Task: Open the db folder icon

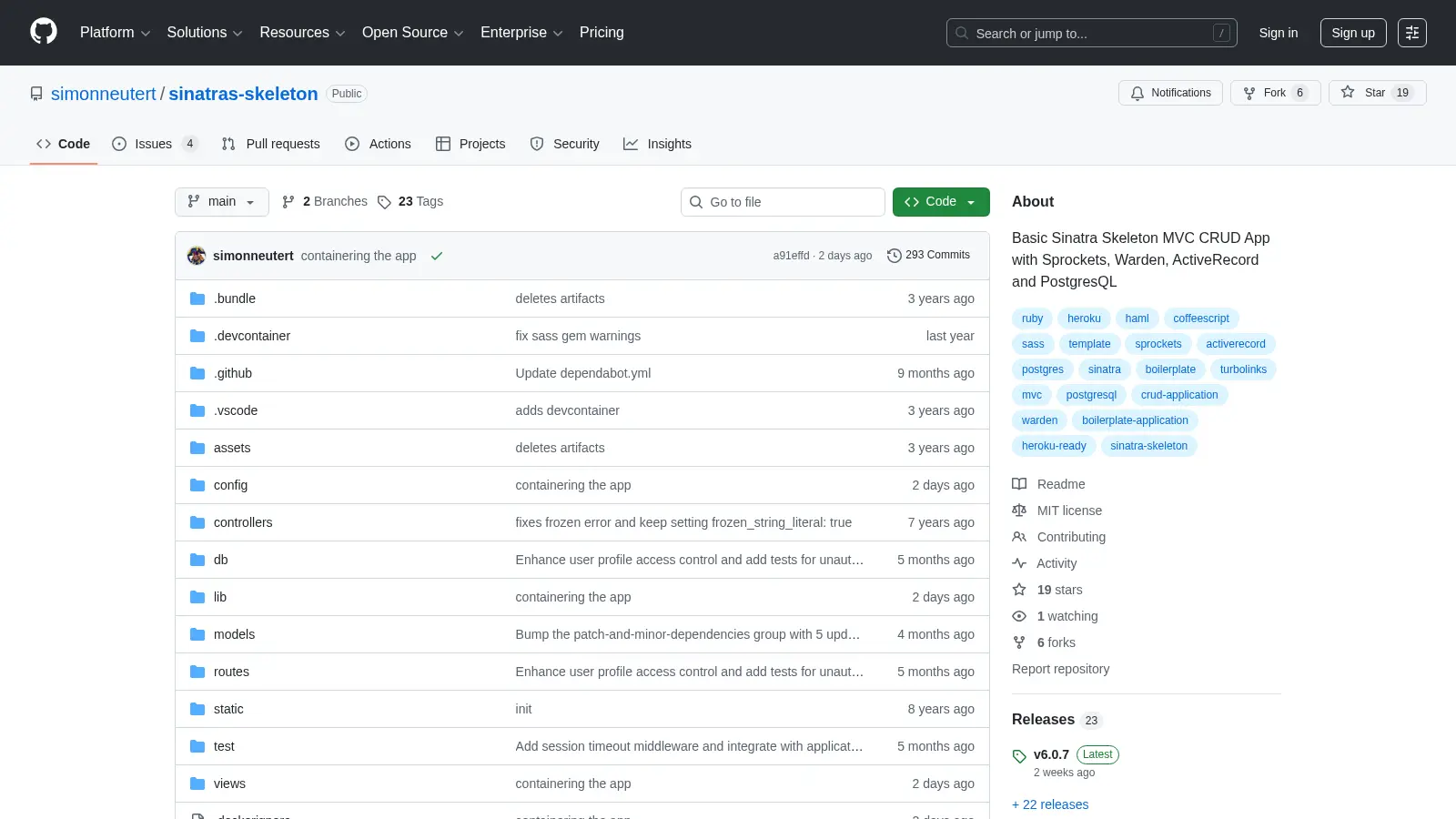Action: coord(197,560)
